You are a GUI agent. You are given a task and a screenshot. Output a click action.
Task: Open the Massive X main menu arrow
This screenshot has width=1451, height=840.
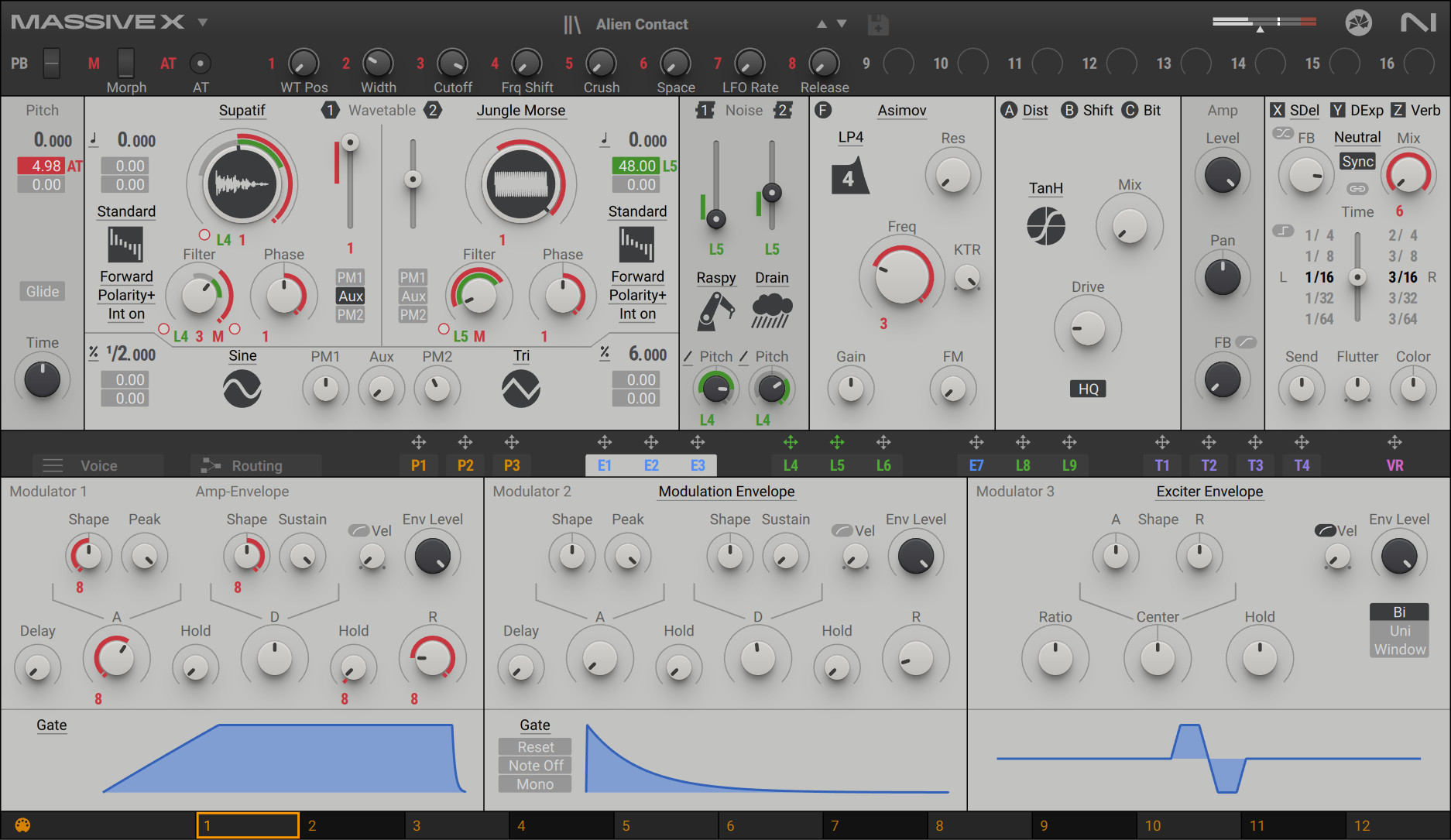203,22
